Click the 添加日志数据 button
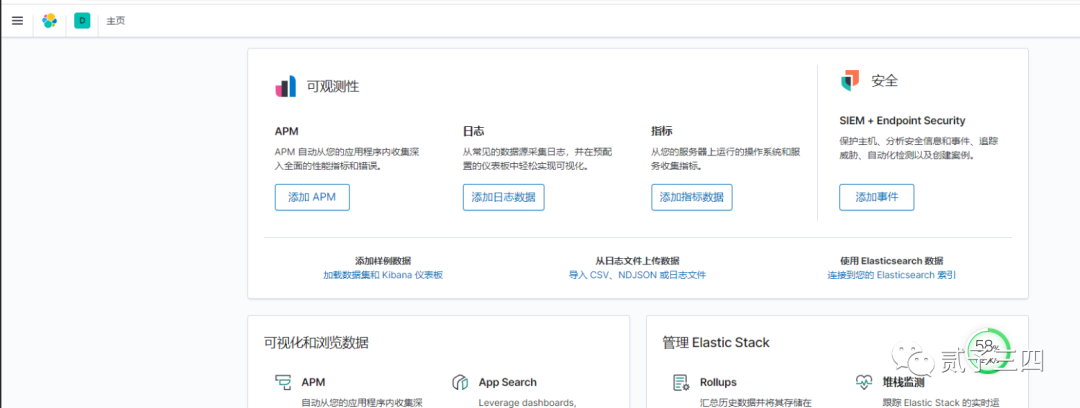 click(x=503, y=197)
